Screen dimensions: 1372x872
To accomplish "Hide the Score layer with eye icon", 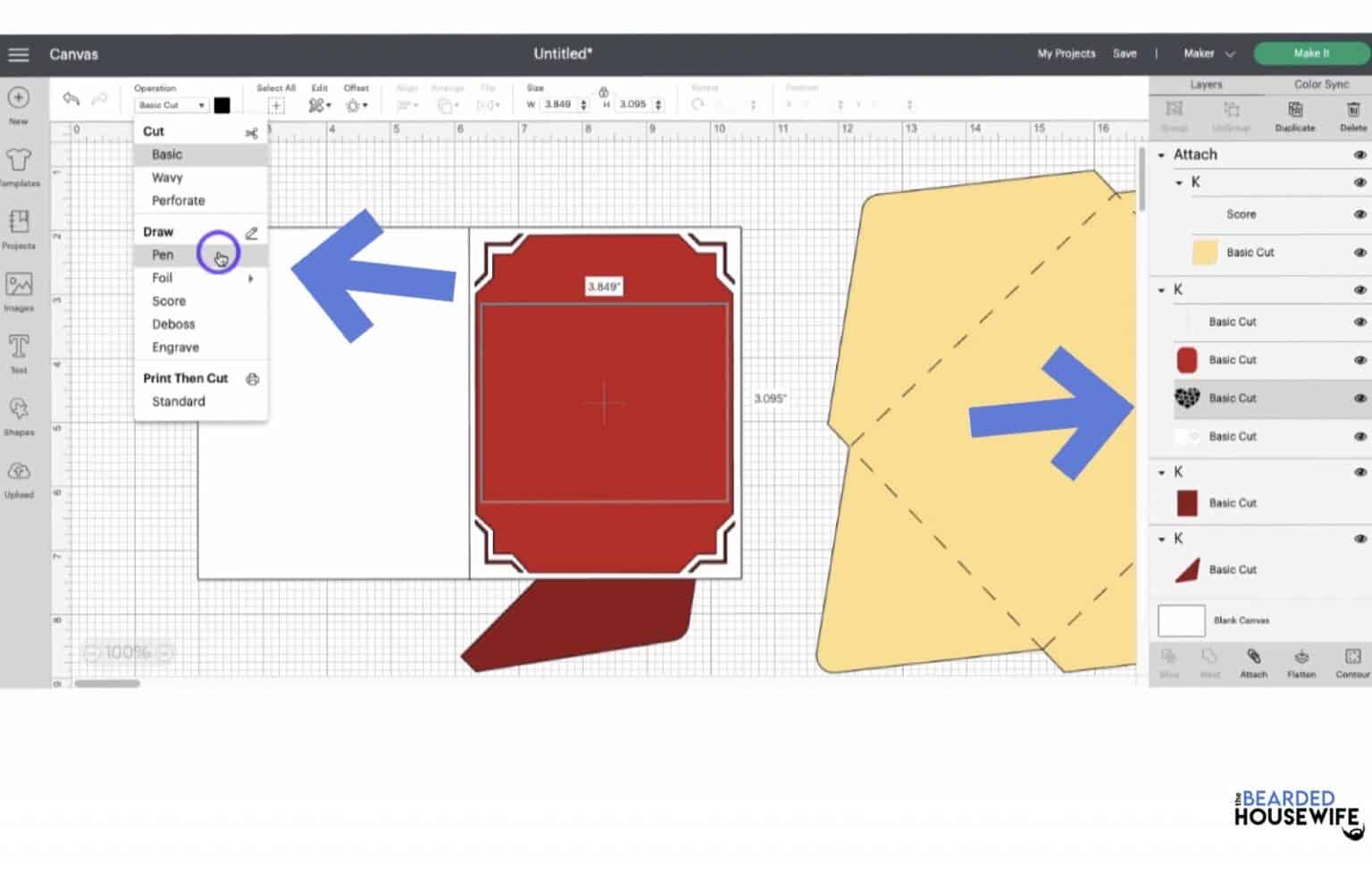I will click(1359, 214).
